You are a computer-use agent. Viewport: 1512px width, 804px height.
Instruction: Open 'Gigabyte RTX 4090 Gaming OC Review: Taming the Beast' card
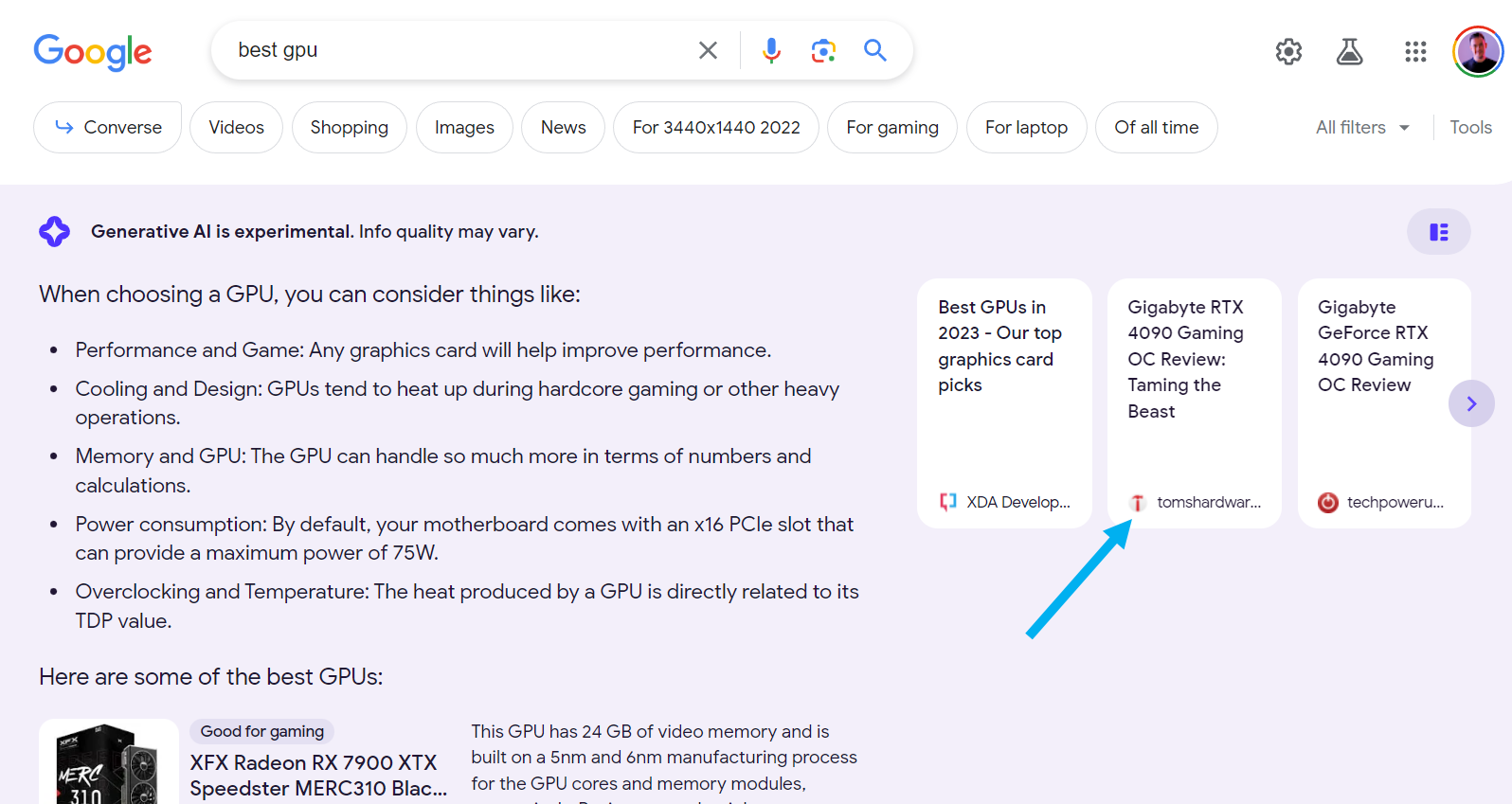[1194, 402]
